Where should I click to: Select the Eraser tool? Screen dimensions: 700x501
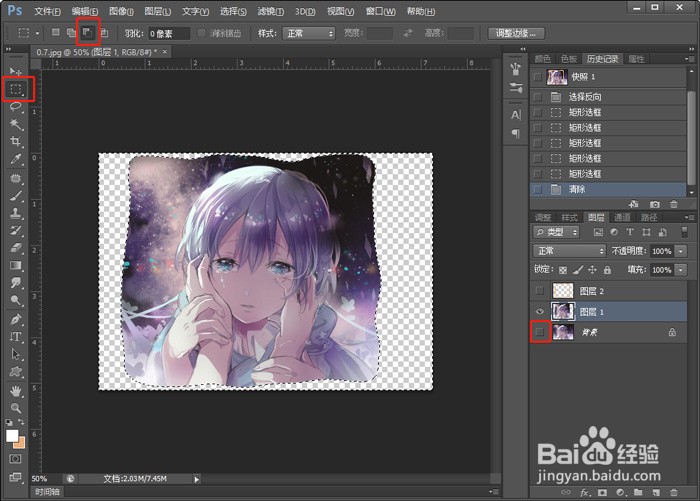click(16, 248)
